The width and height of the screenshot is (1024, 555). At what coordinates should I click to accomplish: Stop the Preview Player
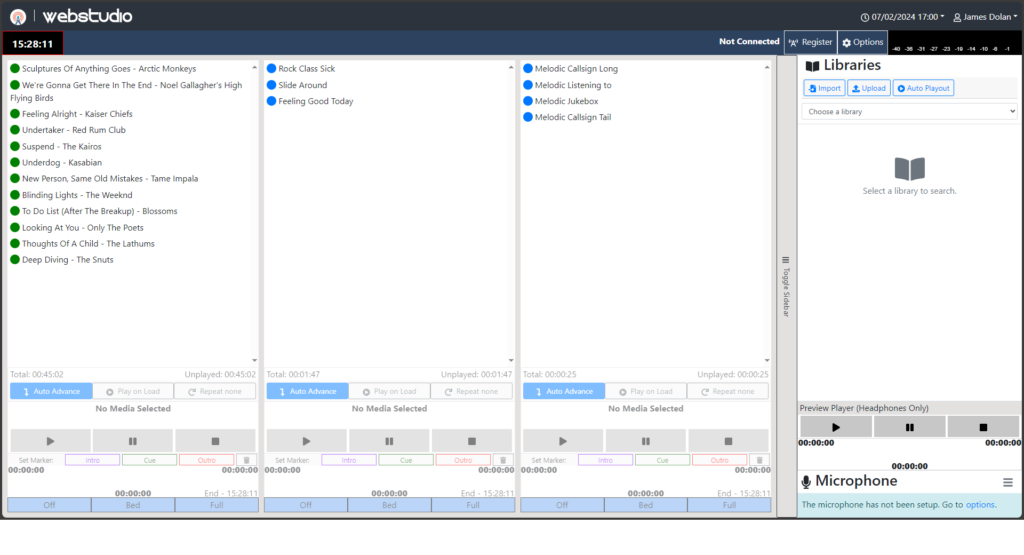click(983, 428)
